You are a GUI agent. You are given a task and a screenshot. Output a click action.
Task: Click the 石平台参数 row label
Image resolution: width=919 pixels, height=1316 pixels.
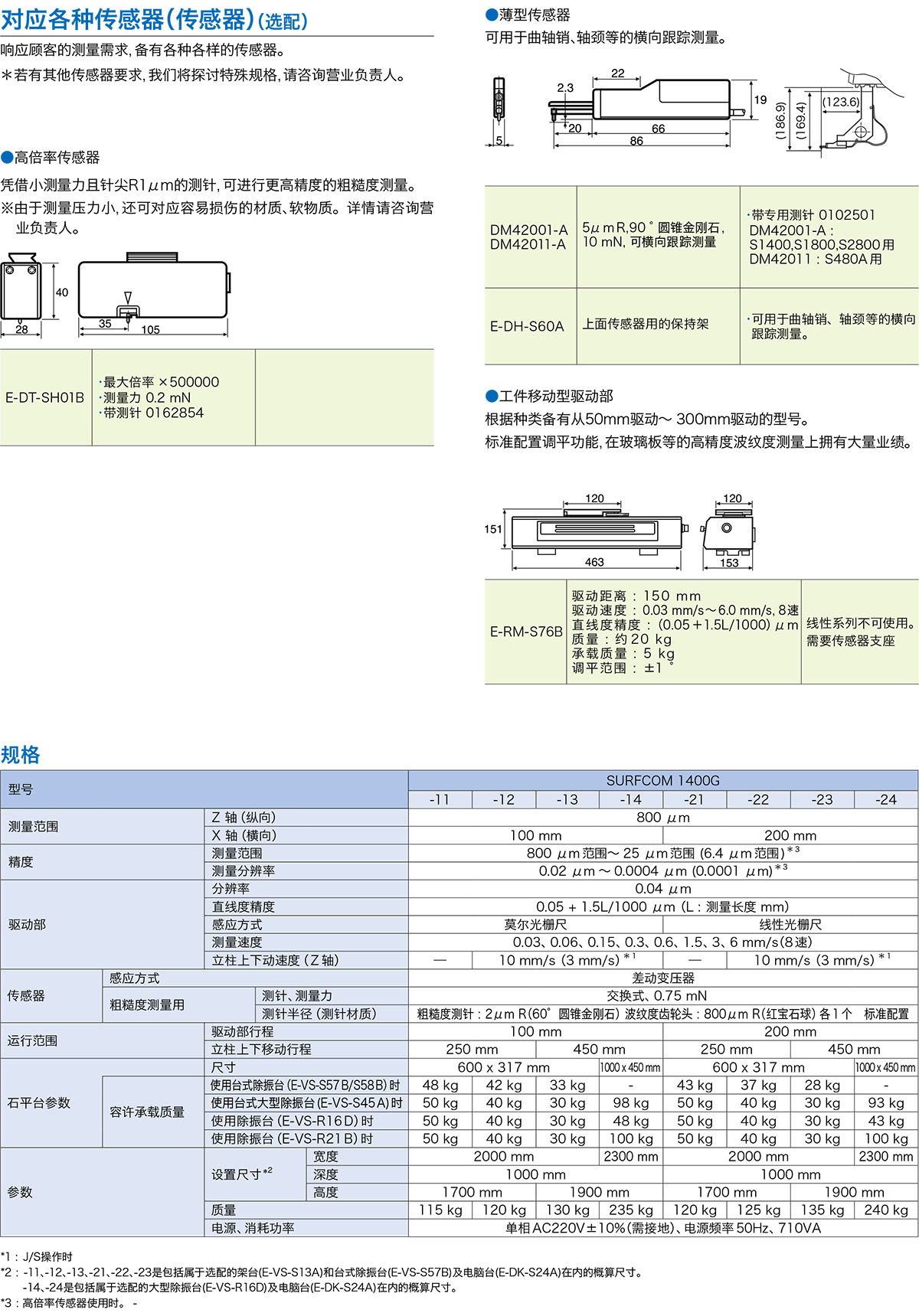[38, 1103]
